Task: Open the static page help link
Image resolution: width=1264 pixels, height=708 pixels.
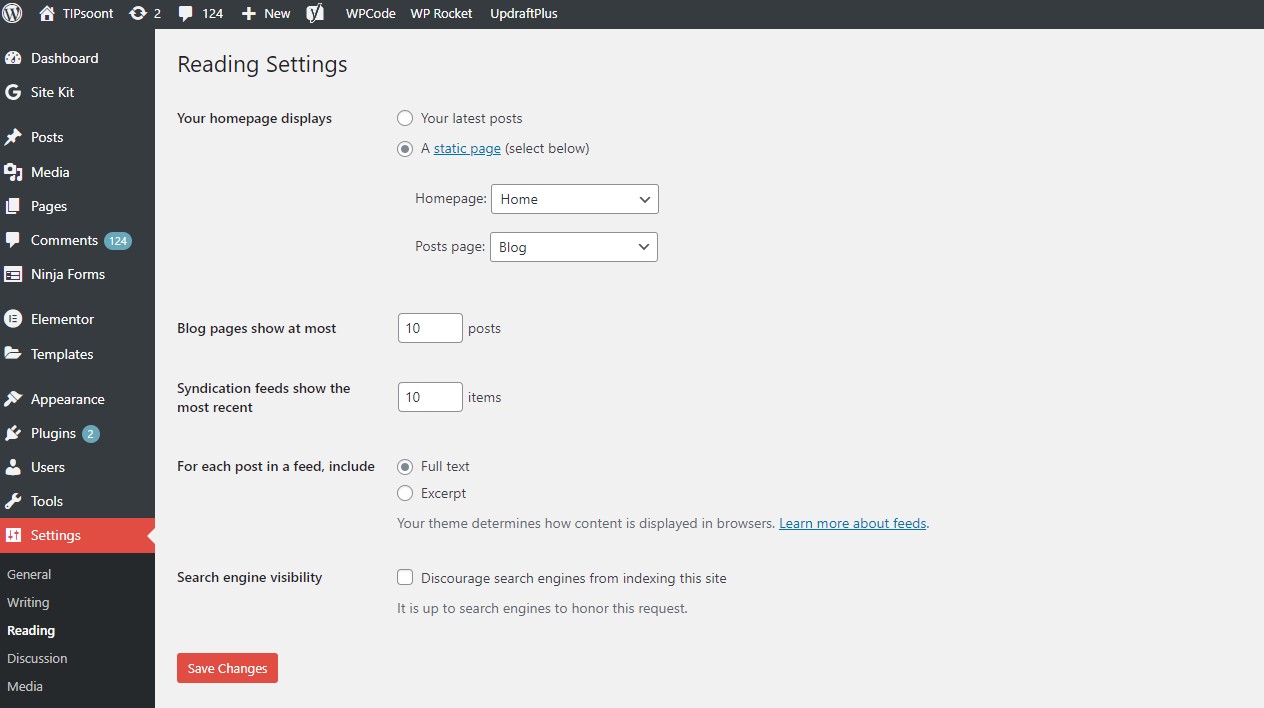Action: pos(467,148)
